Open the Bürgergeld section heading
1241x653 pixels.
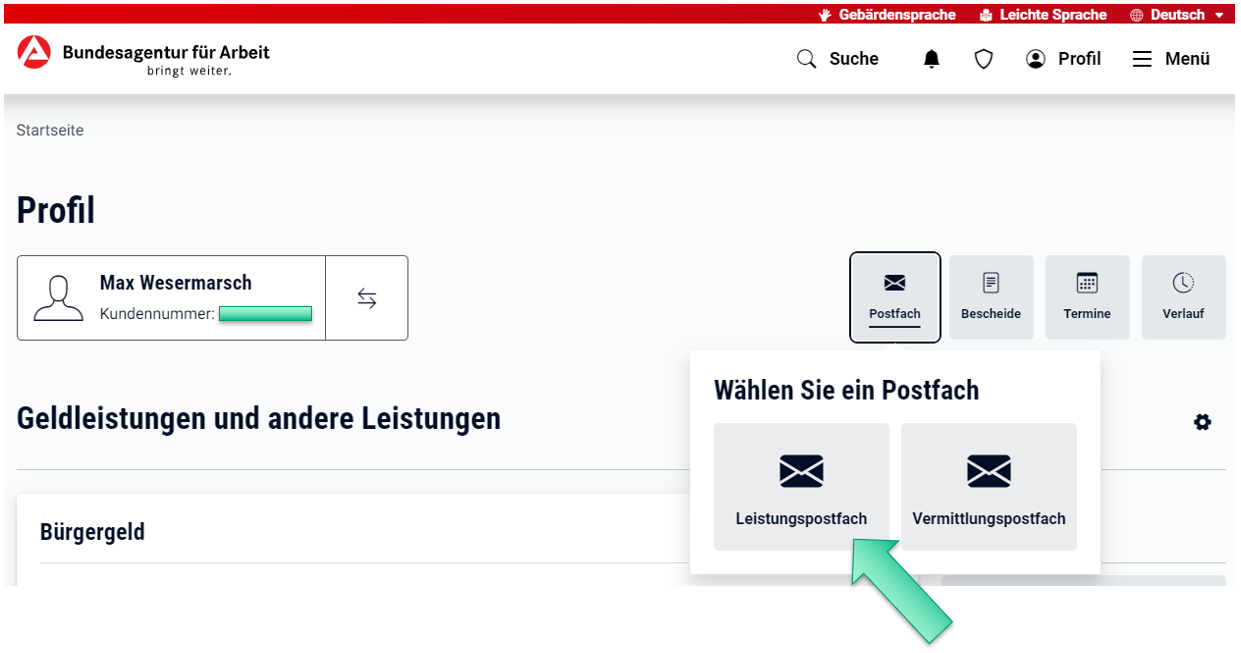[x=92, y=531]
